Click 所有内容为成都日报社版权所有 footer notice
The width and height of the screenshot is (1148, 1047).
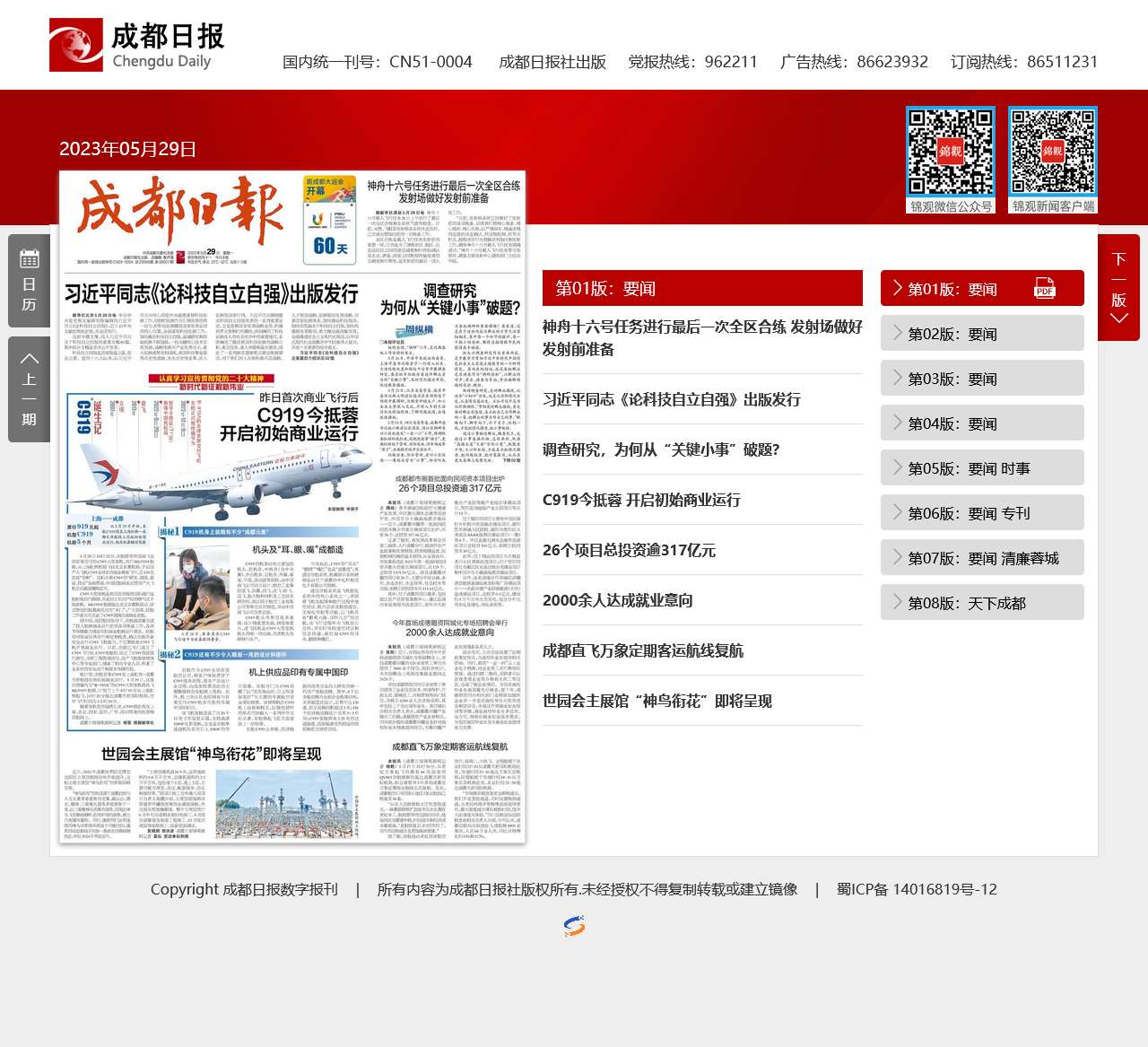(587, 889)
